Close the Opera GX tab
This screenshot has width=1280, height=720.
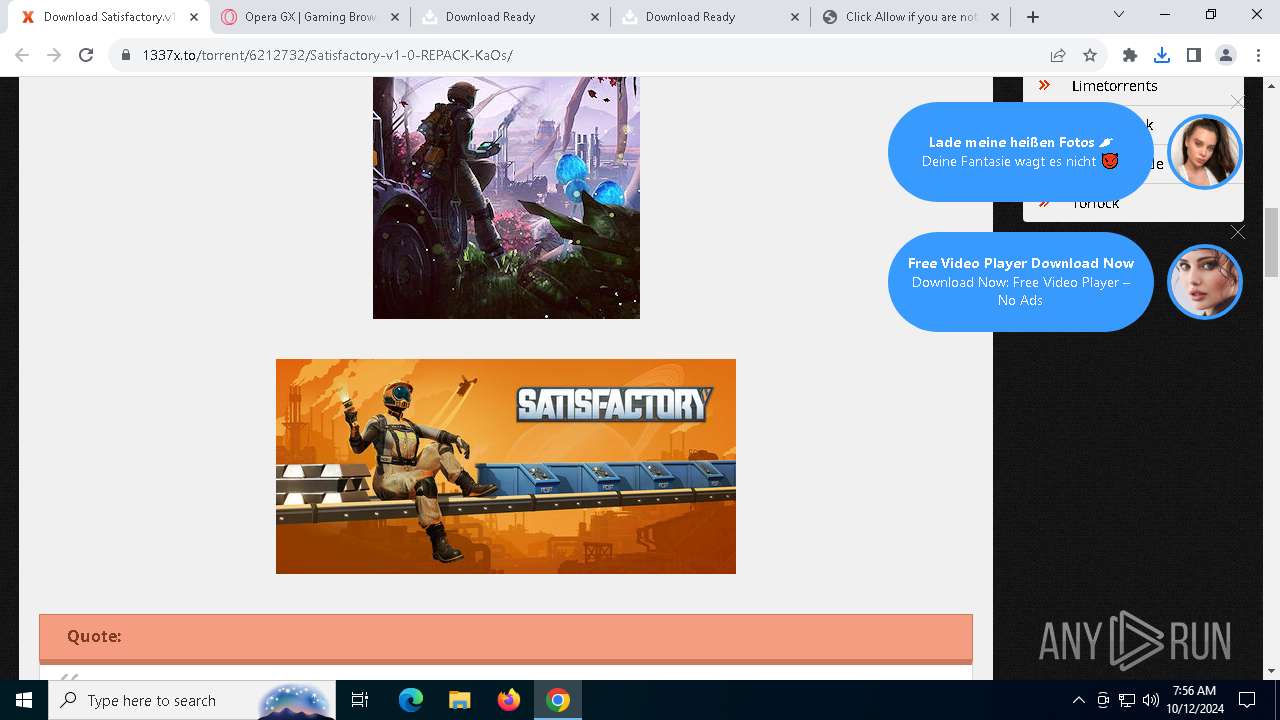click(394, 17)
